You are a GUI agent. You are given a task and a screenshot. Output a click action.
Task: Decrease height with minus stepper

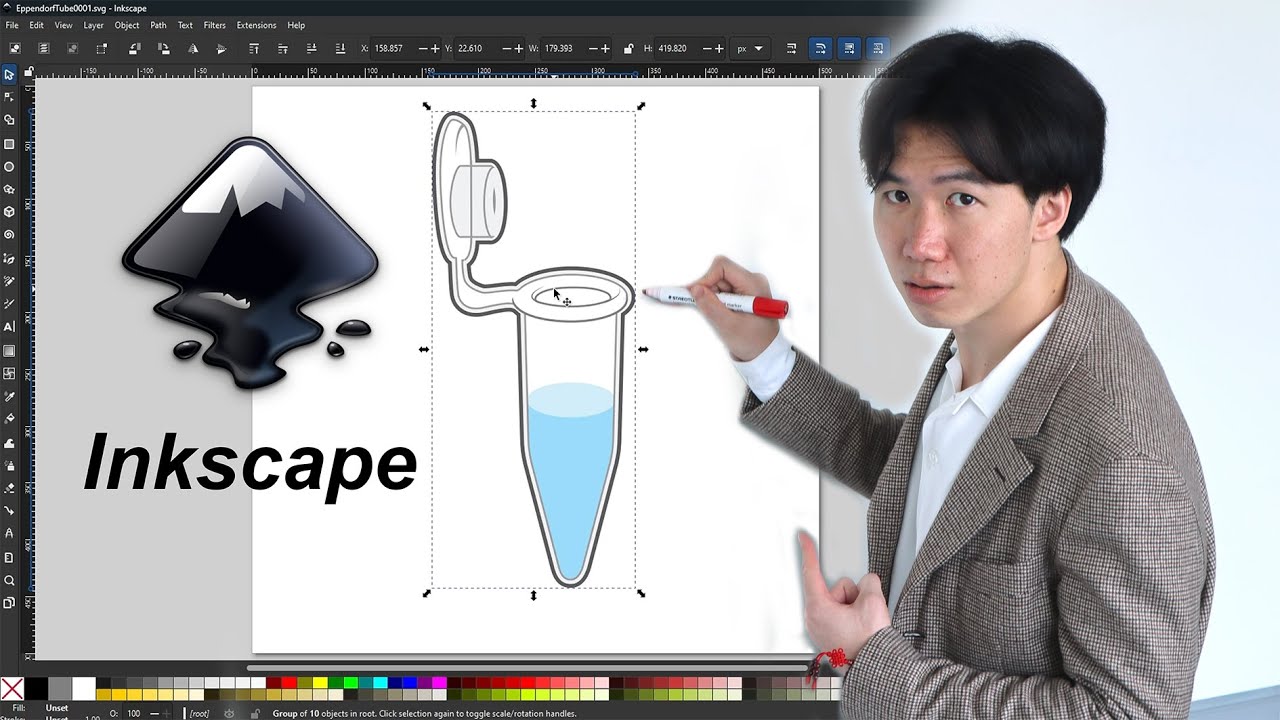coord(708,48)
